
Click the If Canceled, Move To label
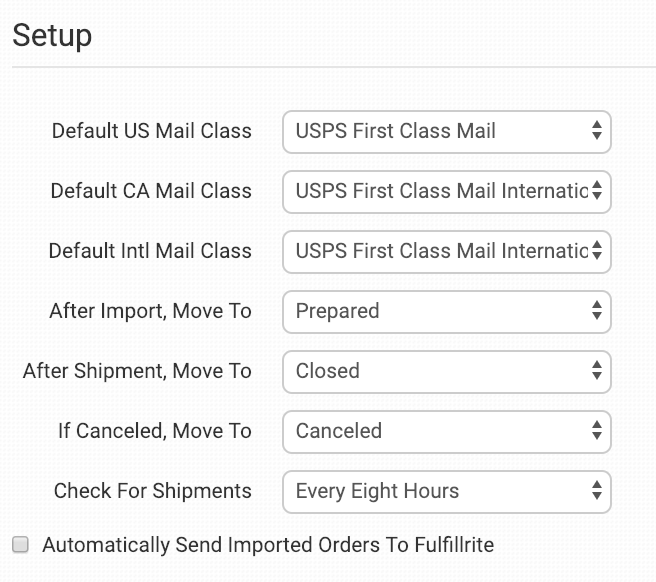click(155, 431)
